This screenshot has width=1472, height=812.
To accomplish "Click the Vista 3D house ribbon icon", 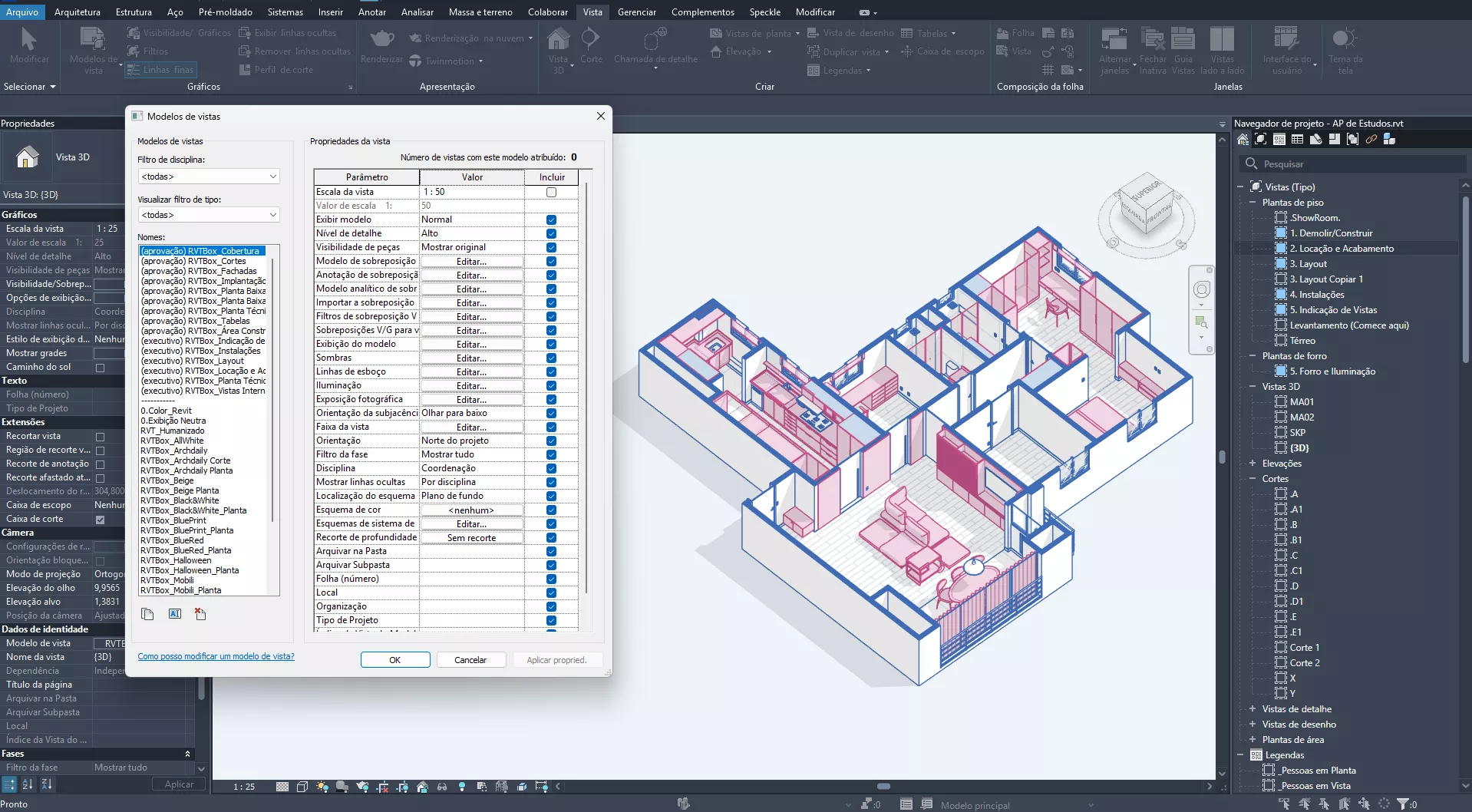I will (558, 40).
